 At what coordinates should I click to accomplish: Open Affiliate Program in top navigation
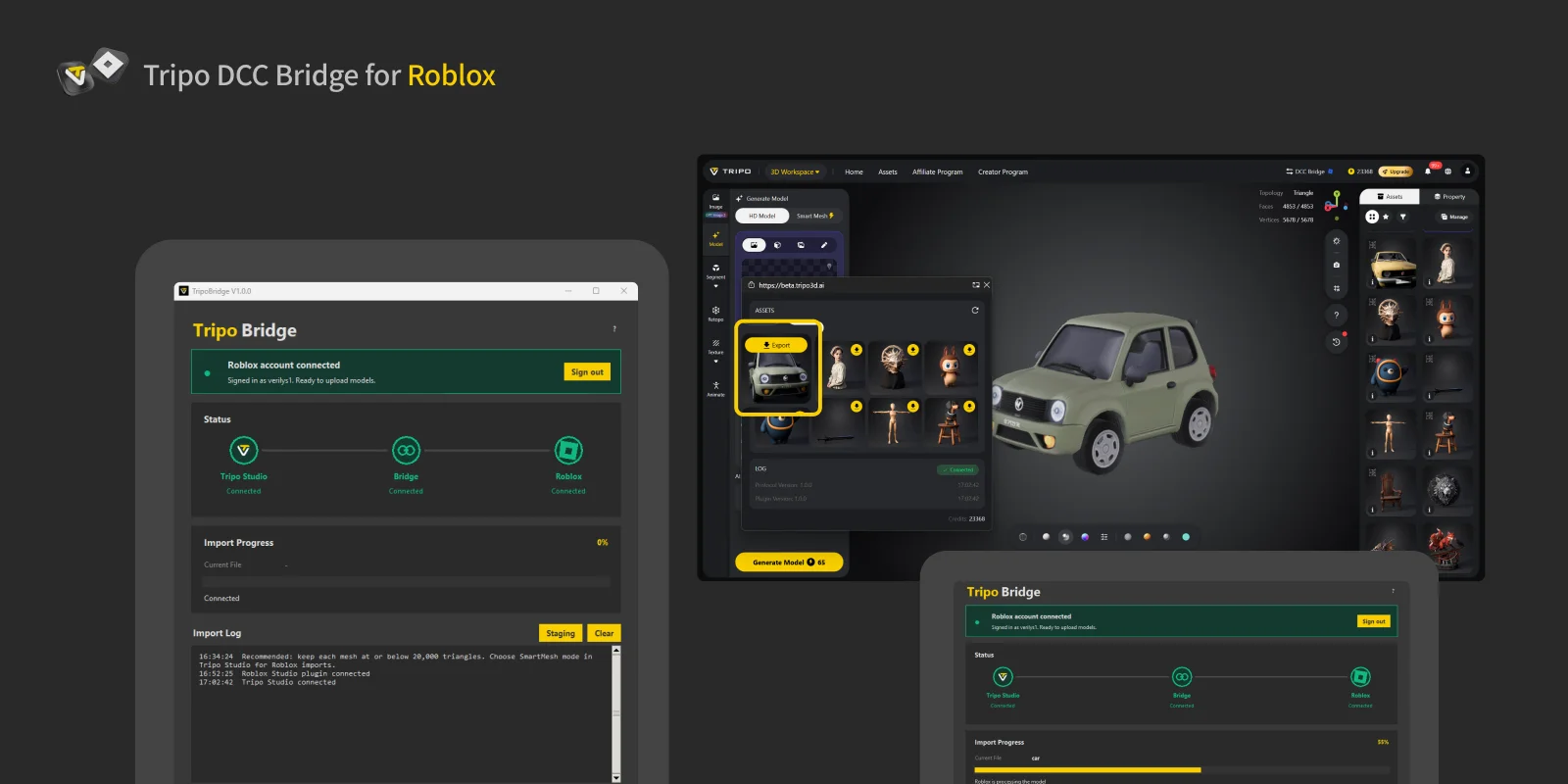point(938,171)
